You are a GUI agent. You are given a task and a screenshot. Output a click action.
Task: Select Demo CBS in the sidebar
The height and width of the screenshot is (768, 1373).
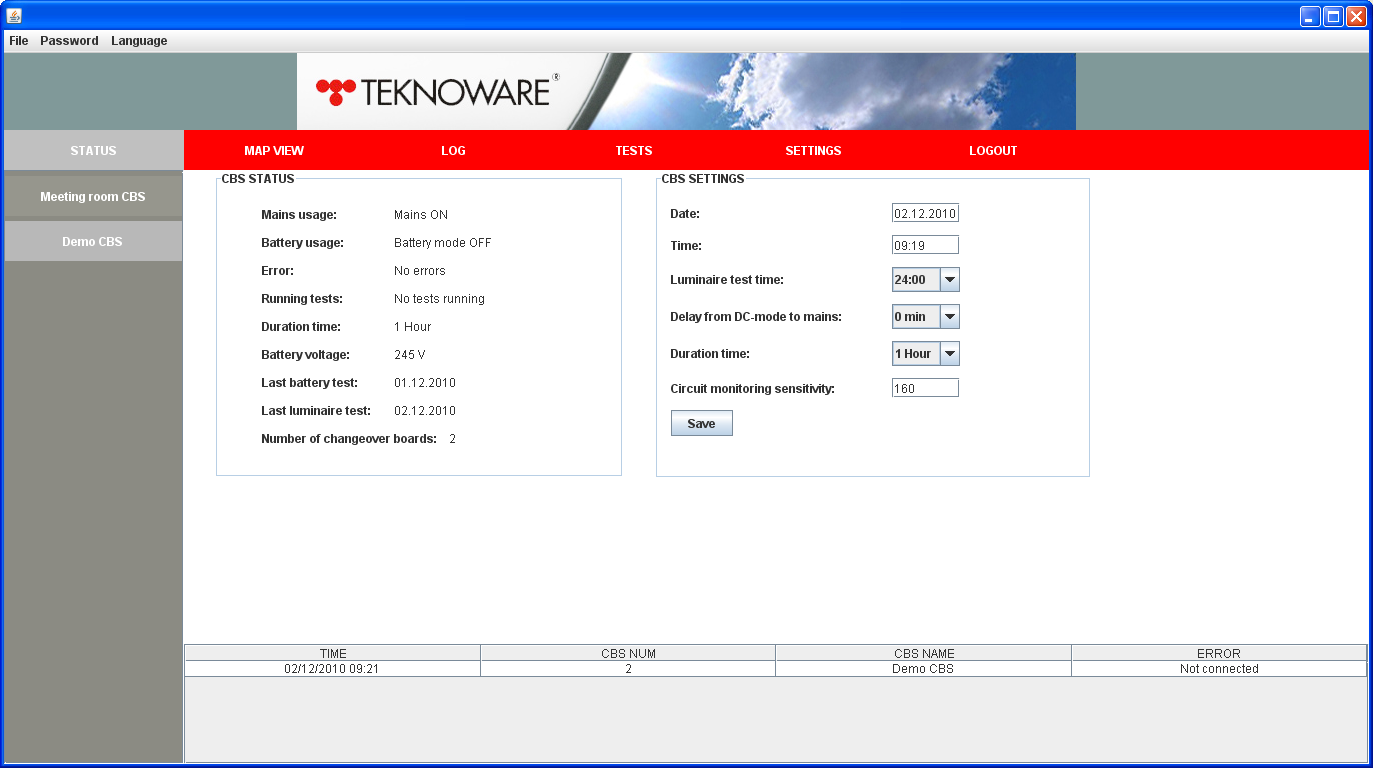pos(93,242)
